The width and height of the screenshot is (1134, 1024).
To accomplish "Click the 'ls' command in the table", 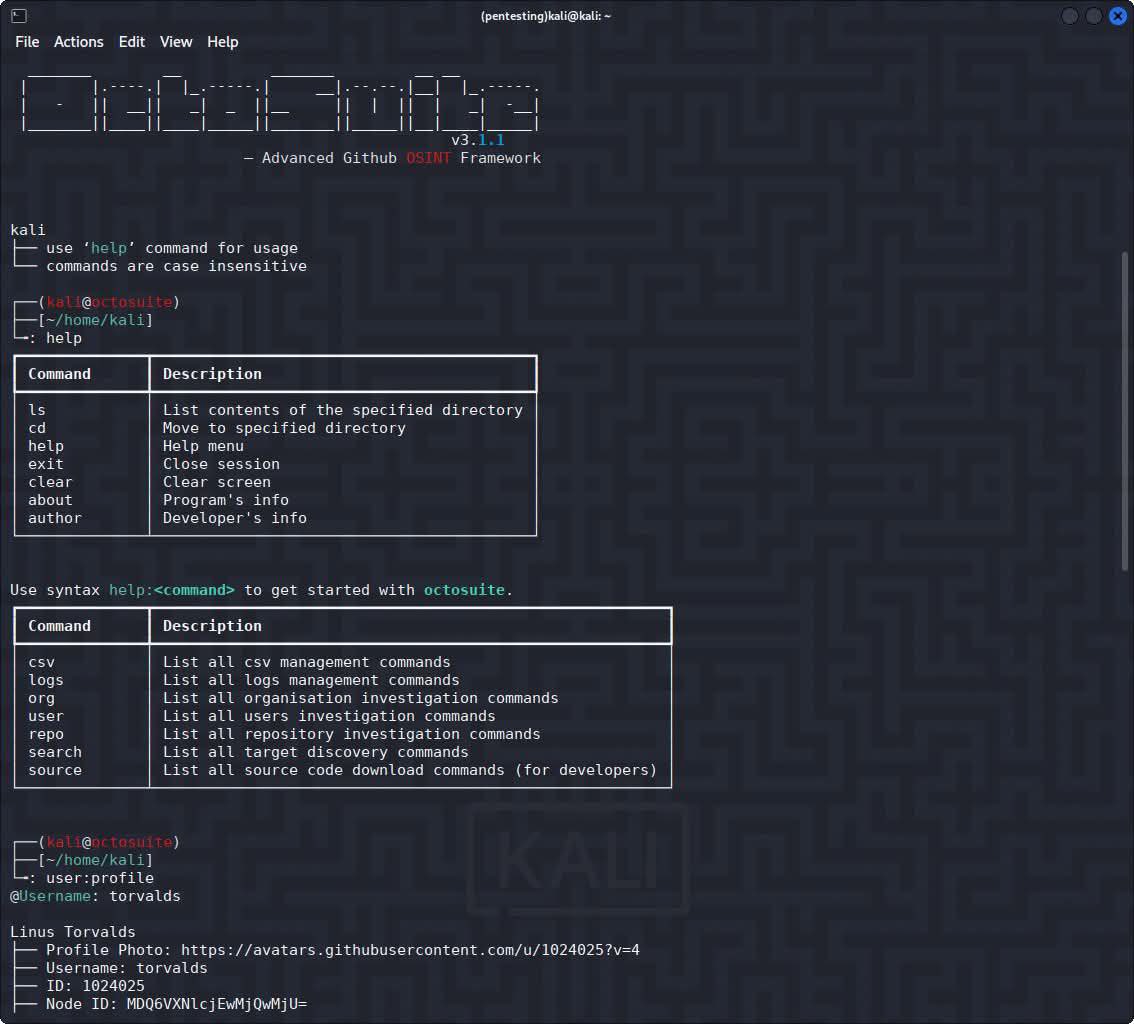I will click(37, 410).
